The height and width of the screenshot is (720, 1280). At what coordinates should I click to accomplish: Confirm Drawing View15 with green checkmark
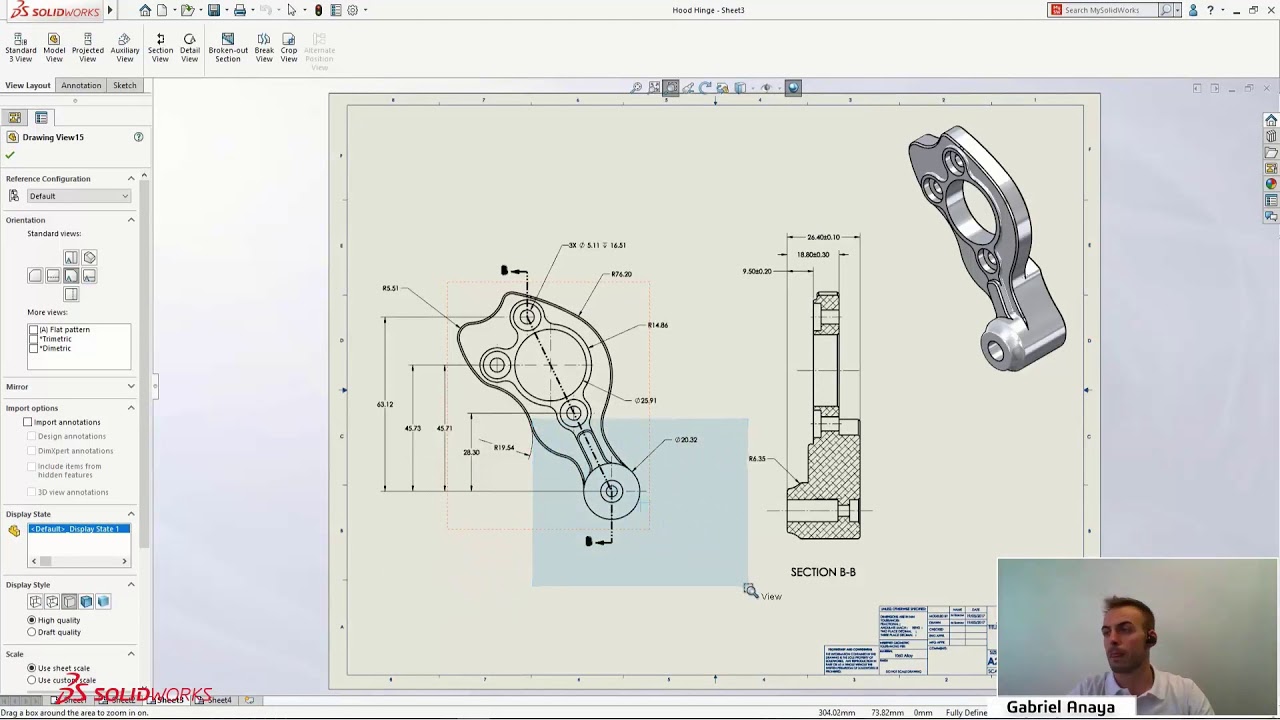click(10, 155)
